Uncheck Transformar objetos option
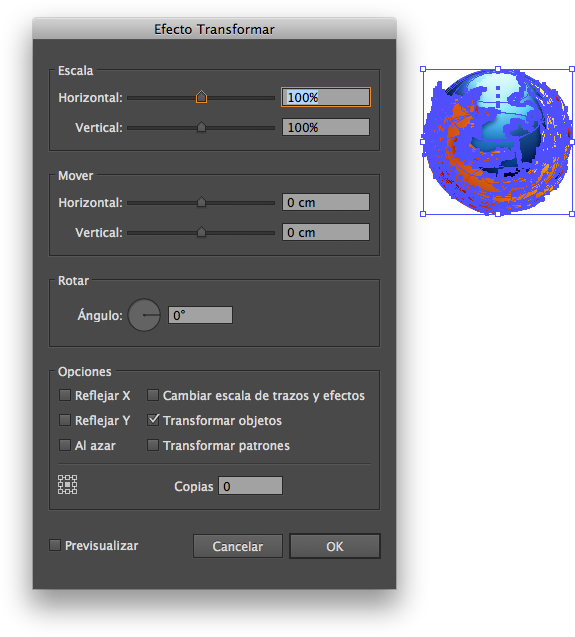This screenshot has height=637, width=575. coord(153,420)
